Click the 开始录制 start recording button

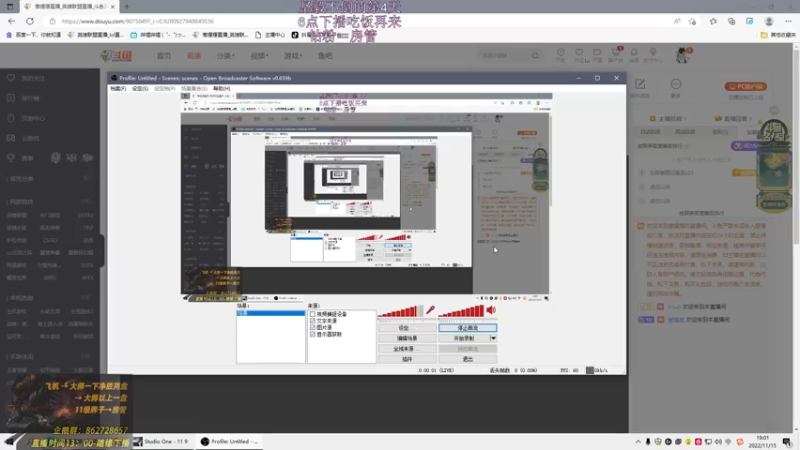(x=464, y=338)
